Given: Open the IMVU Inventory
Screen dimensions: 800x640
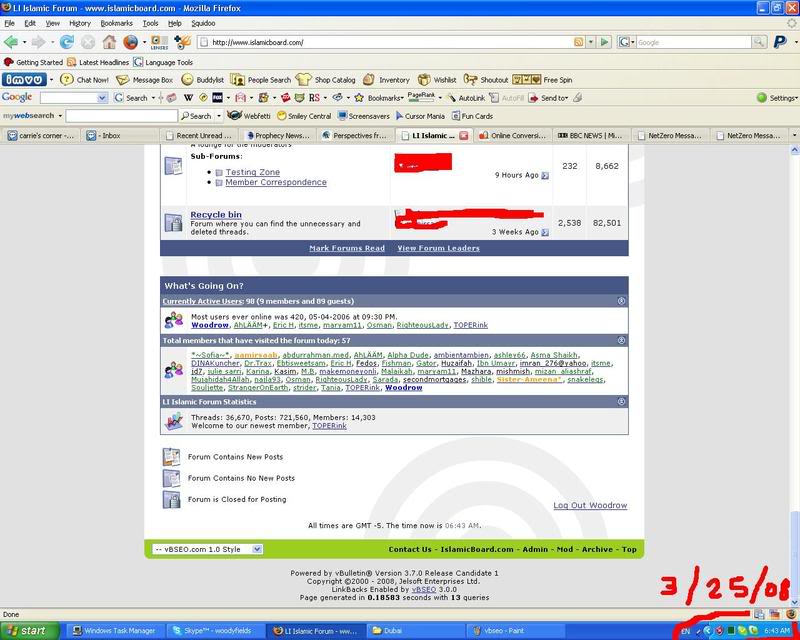Looking at the screenshot, I should [386, 80].
